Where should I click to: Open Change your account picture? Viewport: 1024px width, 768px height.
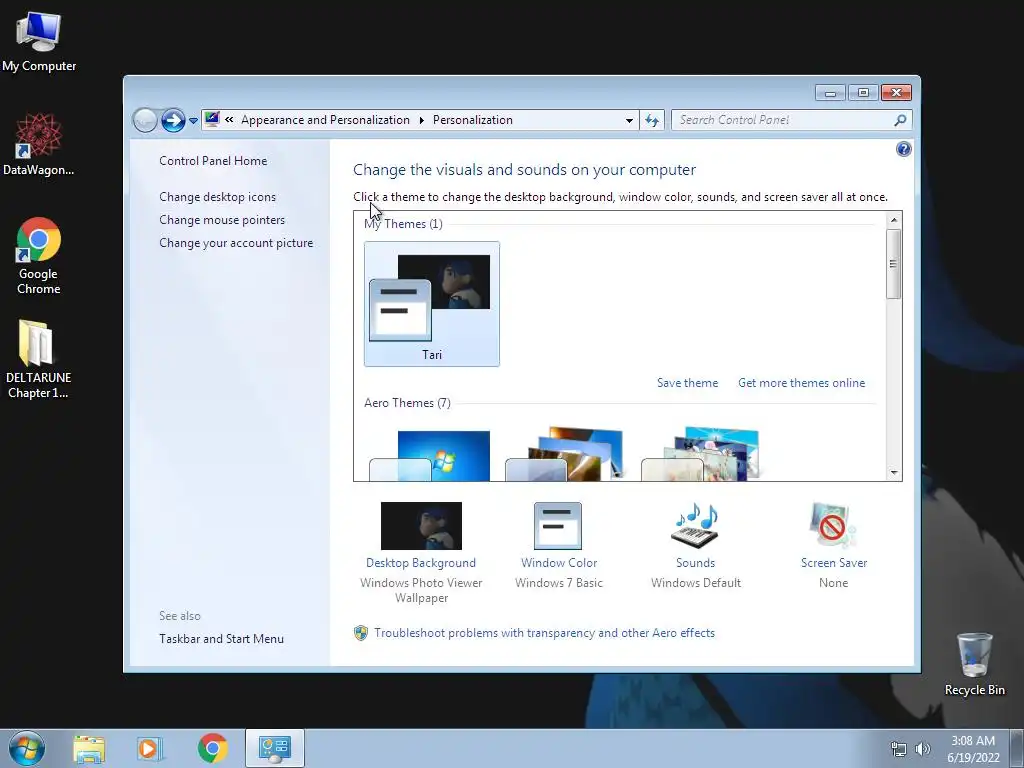[236, 243]
